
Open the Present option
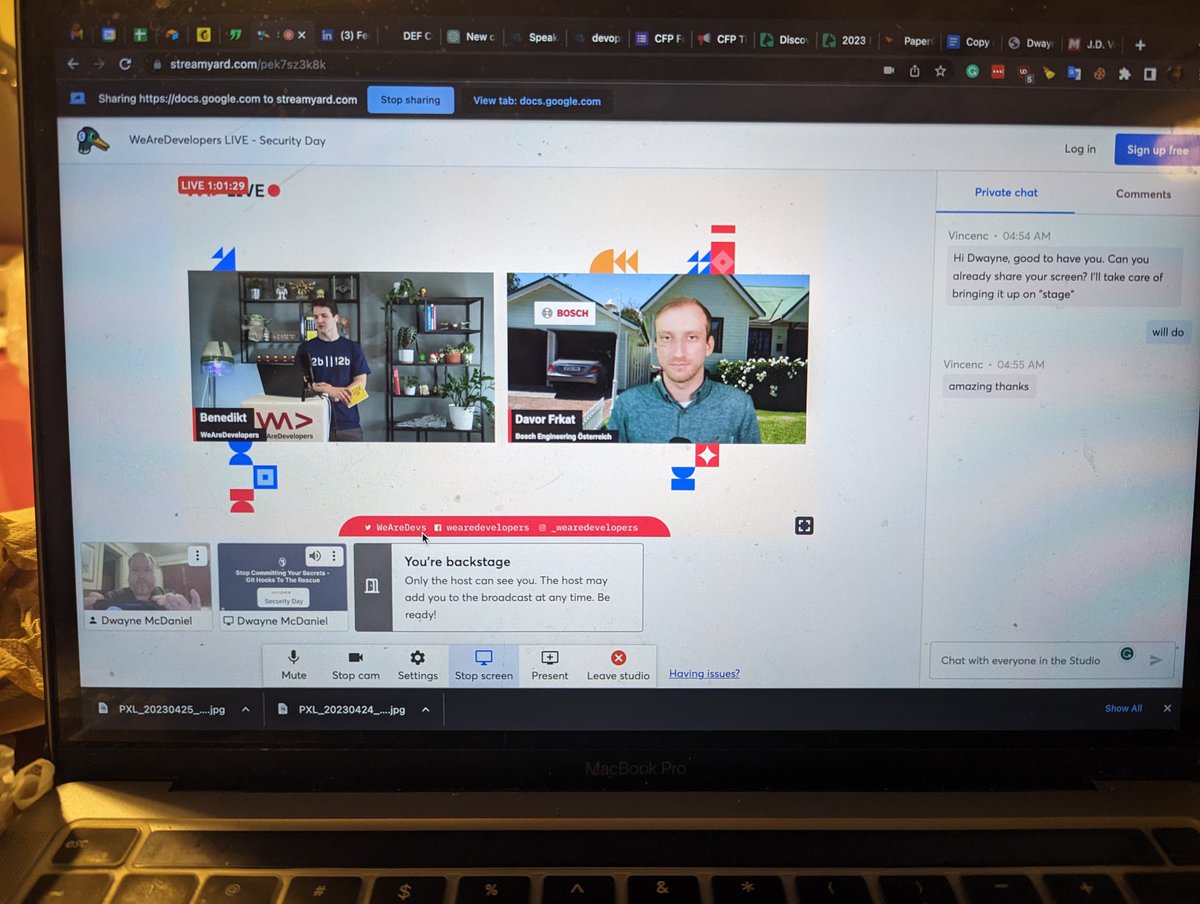point(550,665)
